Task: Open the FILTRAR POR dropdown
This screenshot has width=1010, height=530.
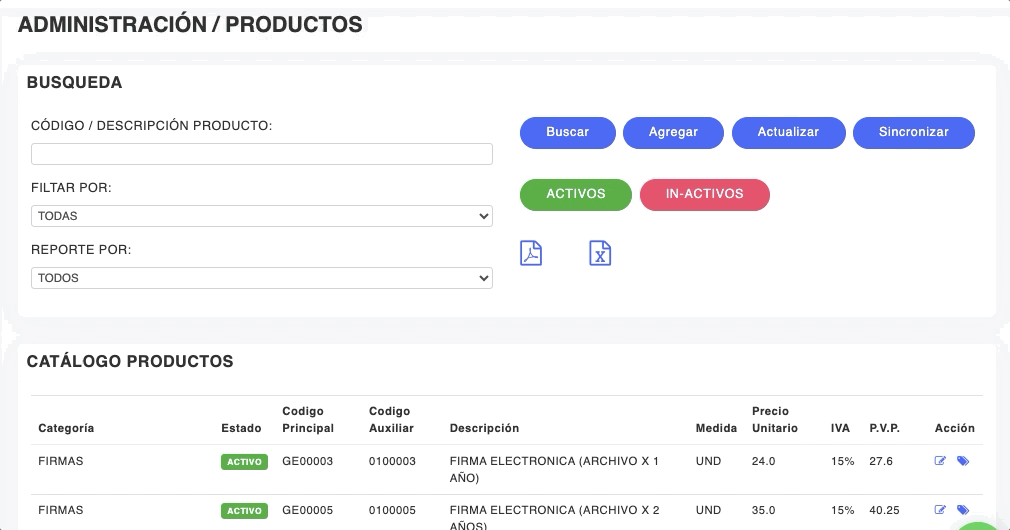Action: click(x=262, y=216)
